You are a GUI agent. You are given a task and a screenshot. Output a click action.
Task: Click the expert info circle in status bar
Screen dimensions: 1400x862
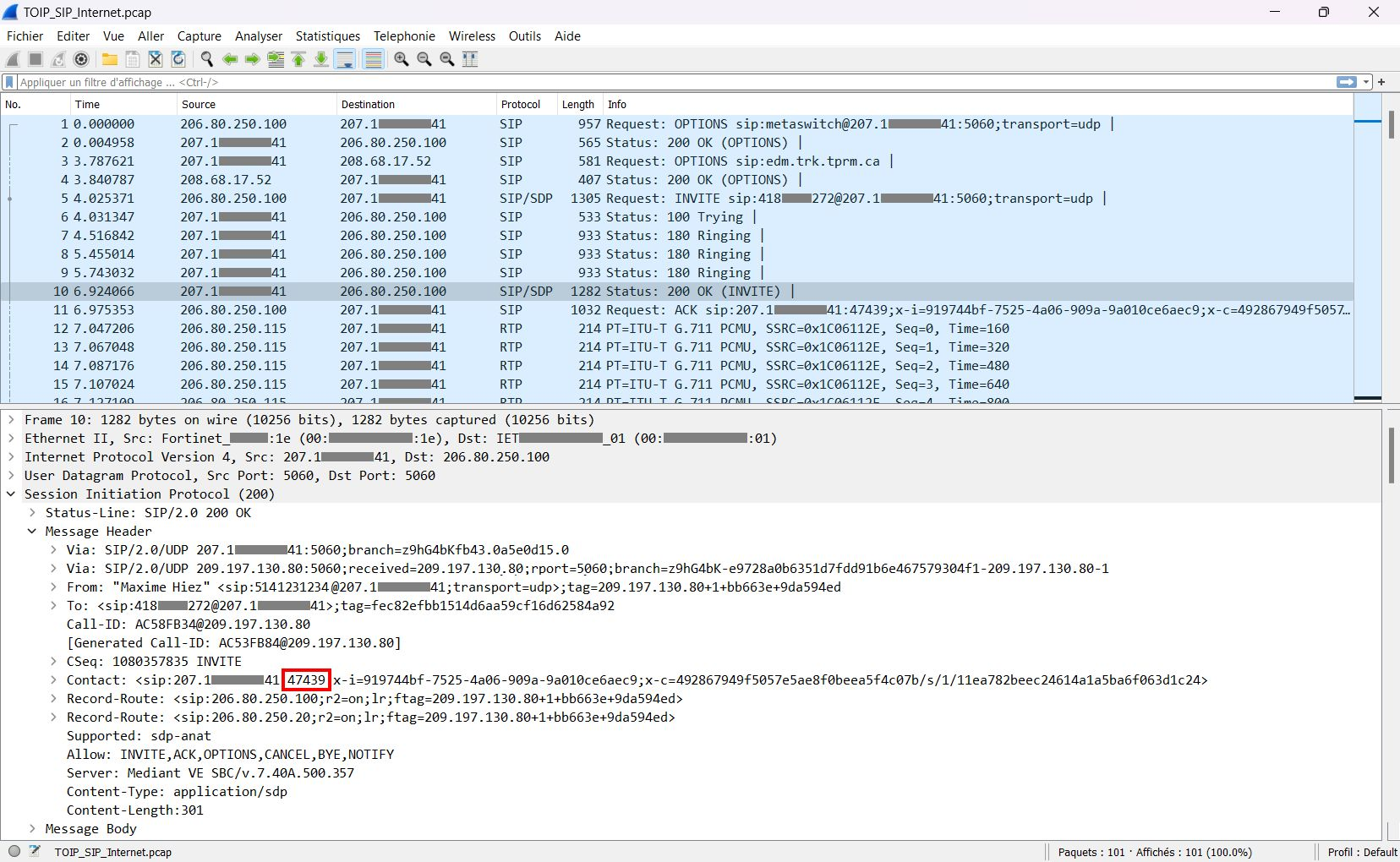click(x=14, y=852)
